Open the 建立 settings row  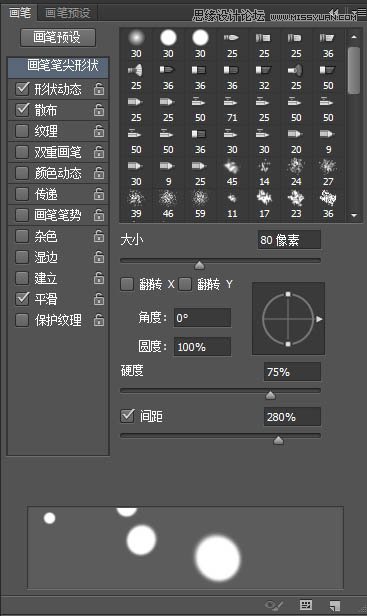46,278
